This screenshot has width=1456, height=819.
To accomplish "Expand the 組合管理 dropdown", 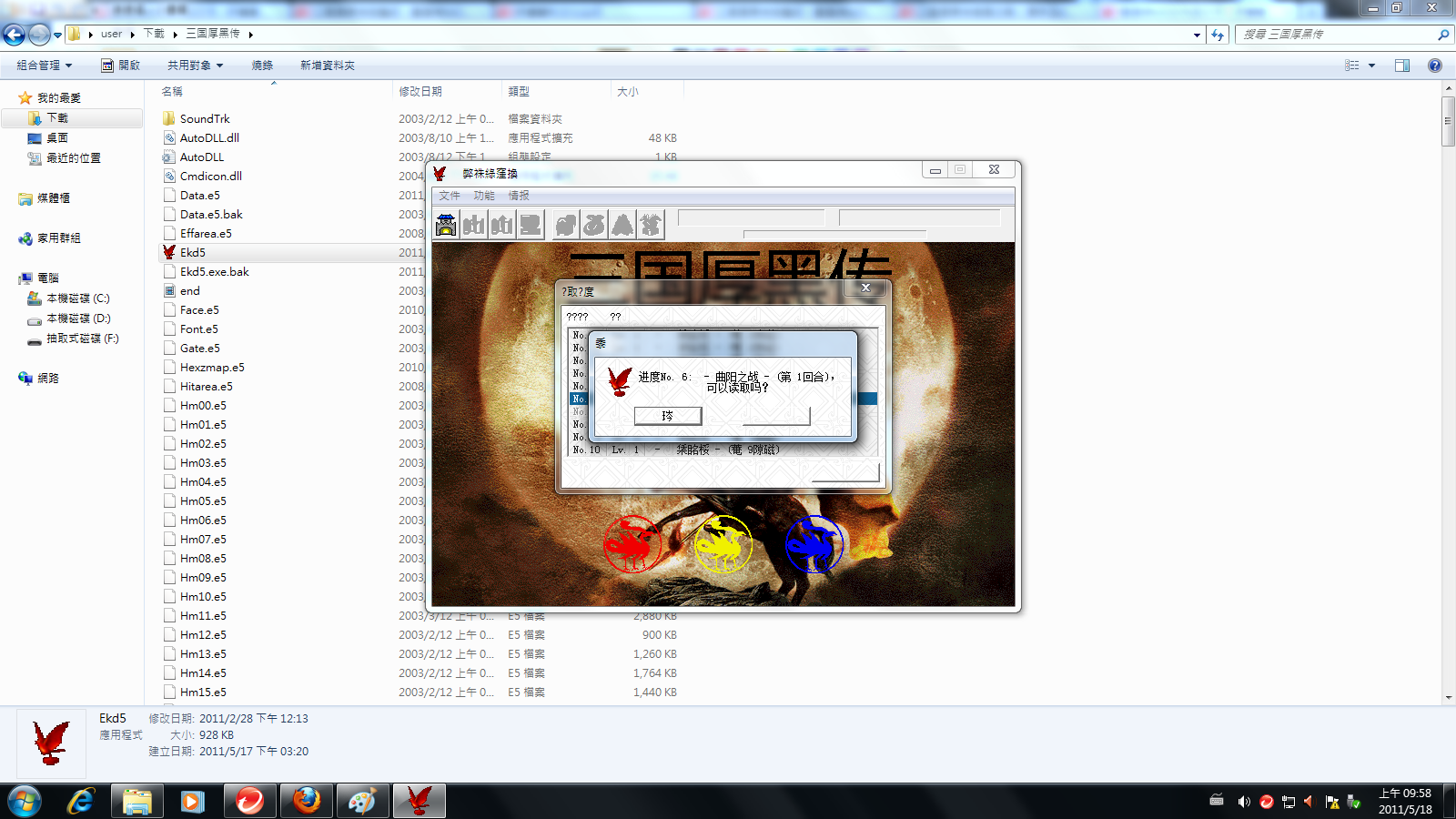I will pyautogui.click(x=44, y=66).
